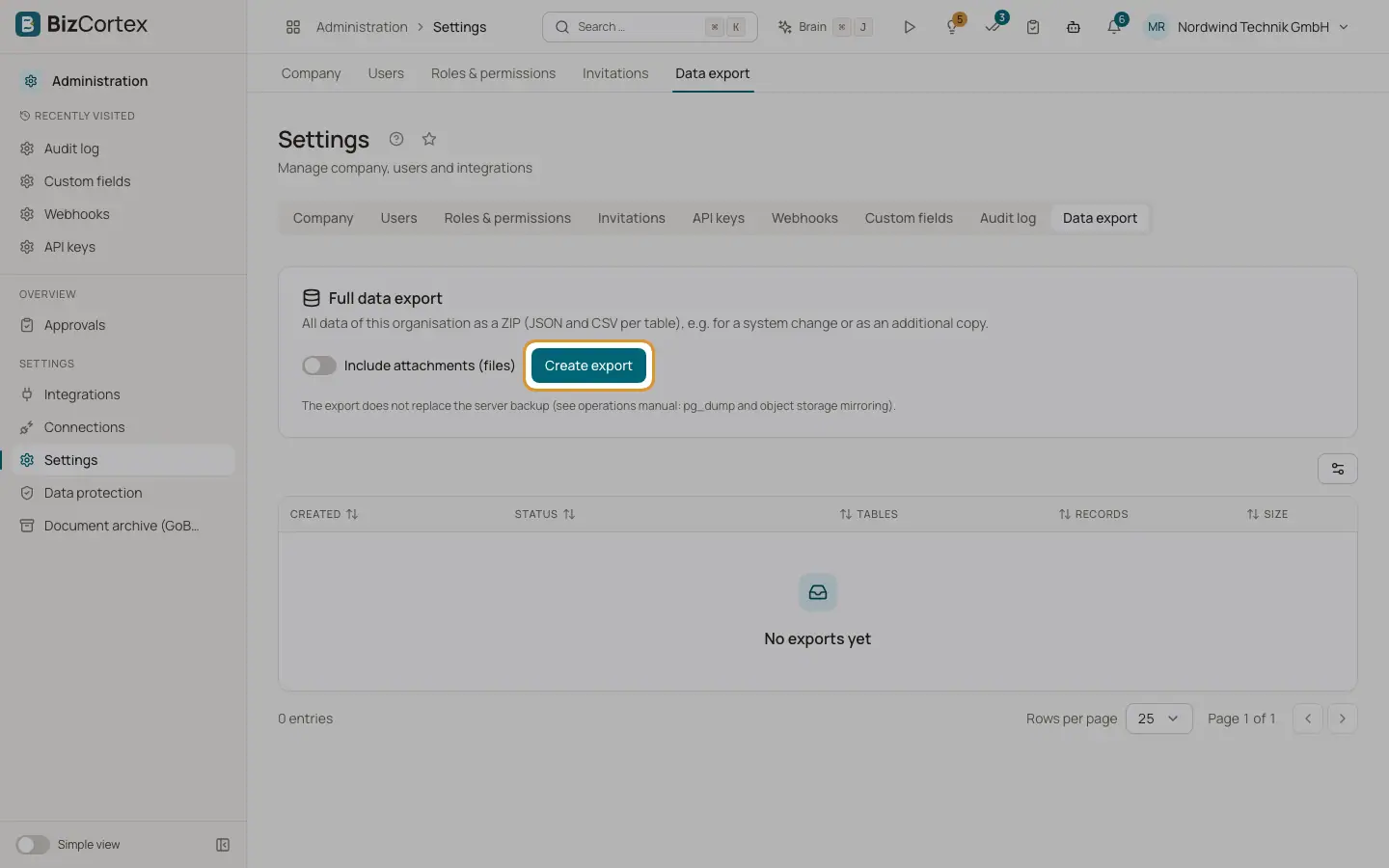
Task: Click the play triangle icon in the top bar
Action: 909,27
